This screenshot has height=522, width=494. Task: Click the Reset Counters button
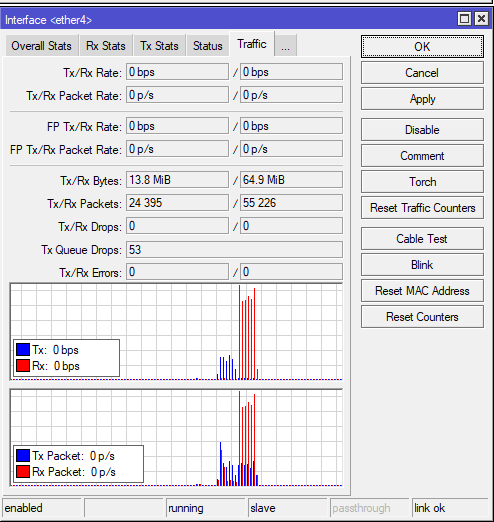pyautogui.click(x=422, y=317)
